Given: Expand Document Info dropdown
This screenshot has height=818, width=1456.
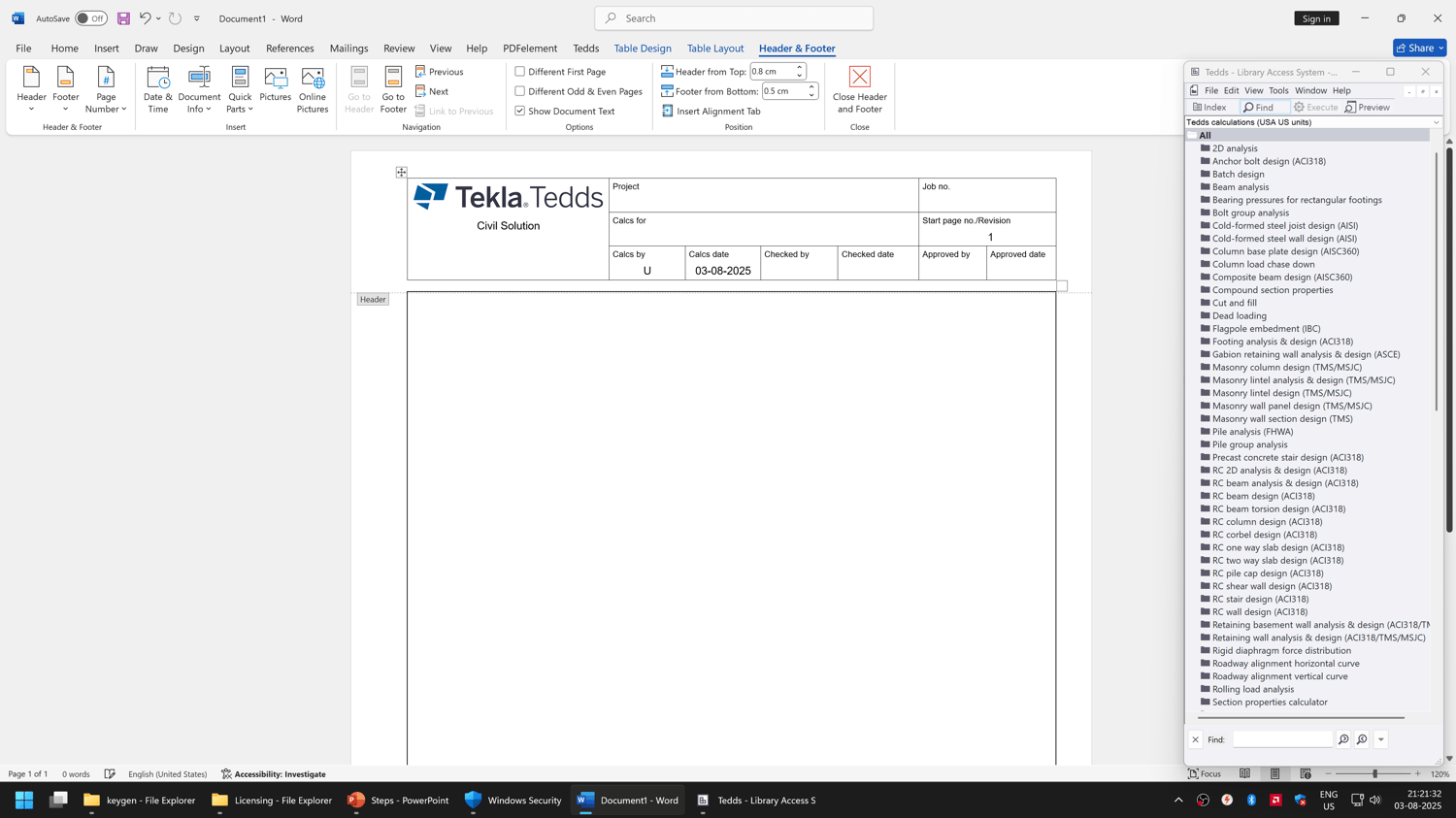Looking at the screenshot, I should pyautogui.click(x=199, y=90).
